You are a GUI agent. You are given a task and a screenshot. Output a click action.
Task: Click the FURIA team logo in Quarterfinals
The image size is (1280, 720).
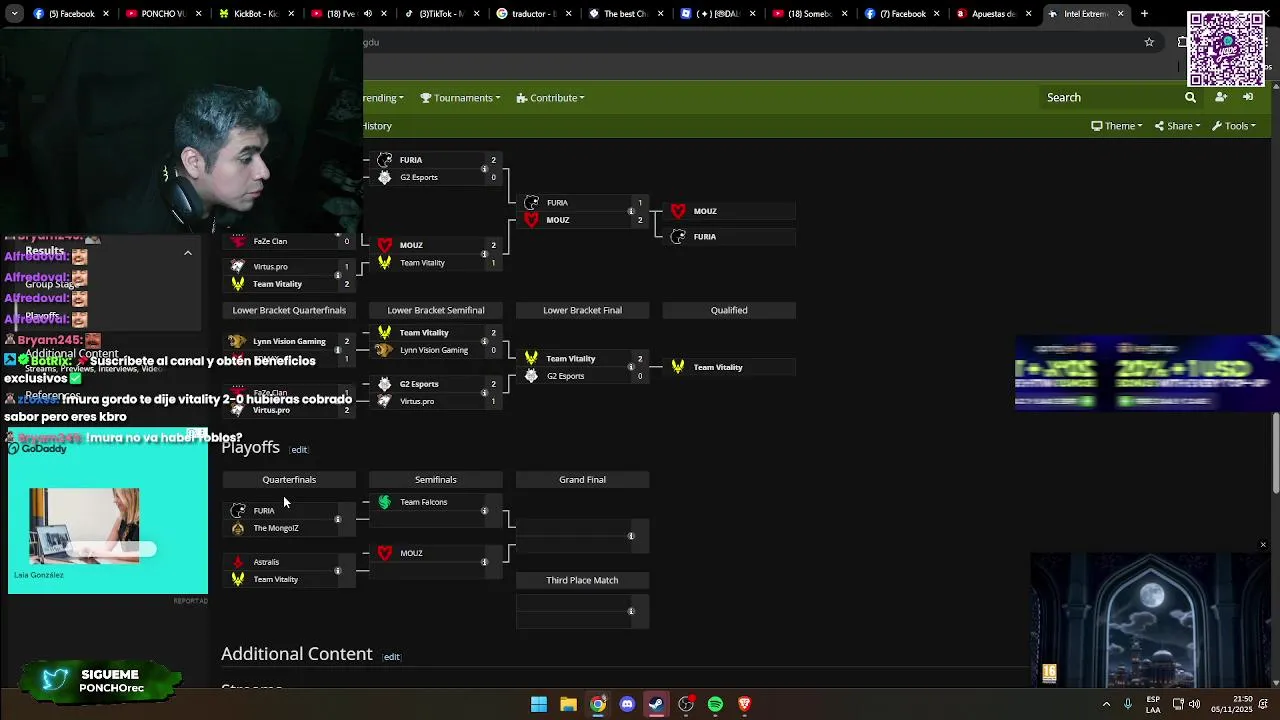tap(238, 511)
